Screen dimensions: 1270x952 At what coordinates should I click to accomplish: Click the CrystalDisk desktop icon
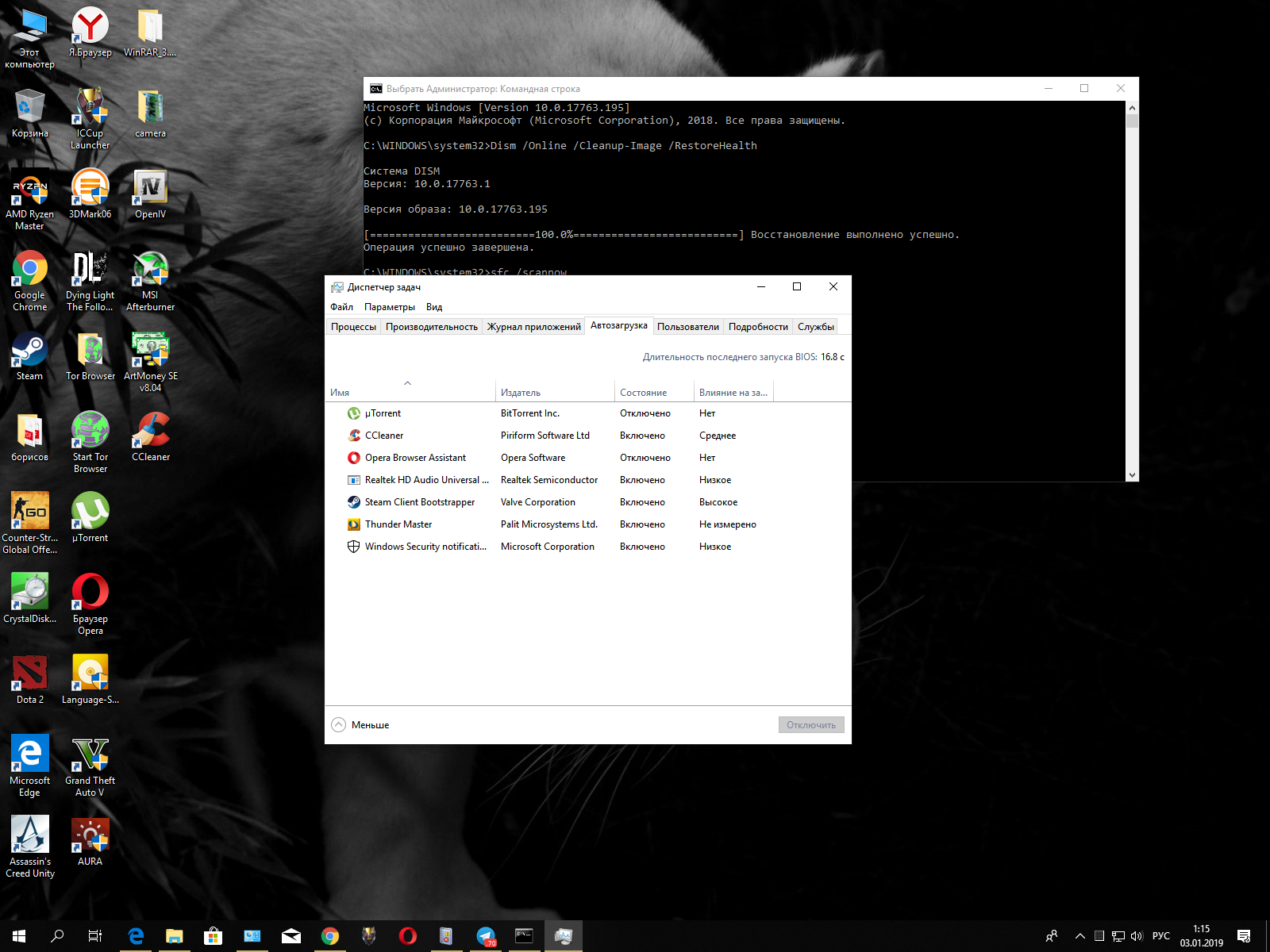coord(30,598)
